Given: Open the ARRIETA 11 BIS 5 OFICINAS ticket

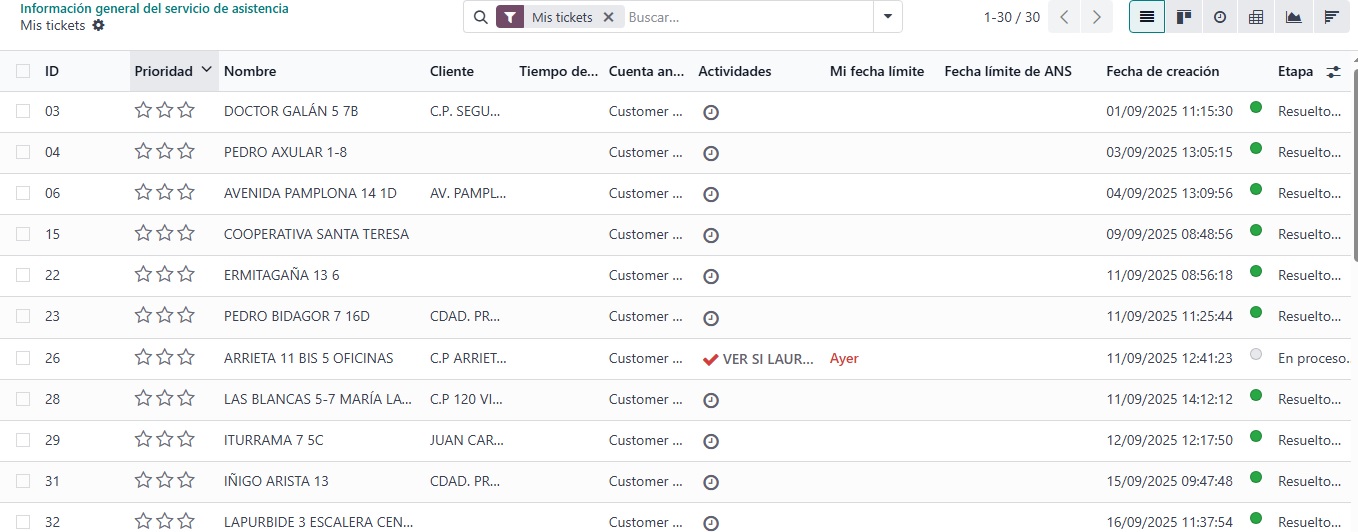Looking at the screenshot, I should pyautogui.click(x=308, y=358).
